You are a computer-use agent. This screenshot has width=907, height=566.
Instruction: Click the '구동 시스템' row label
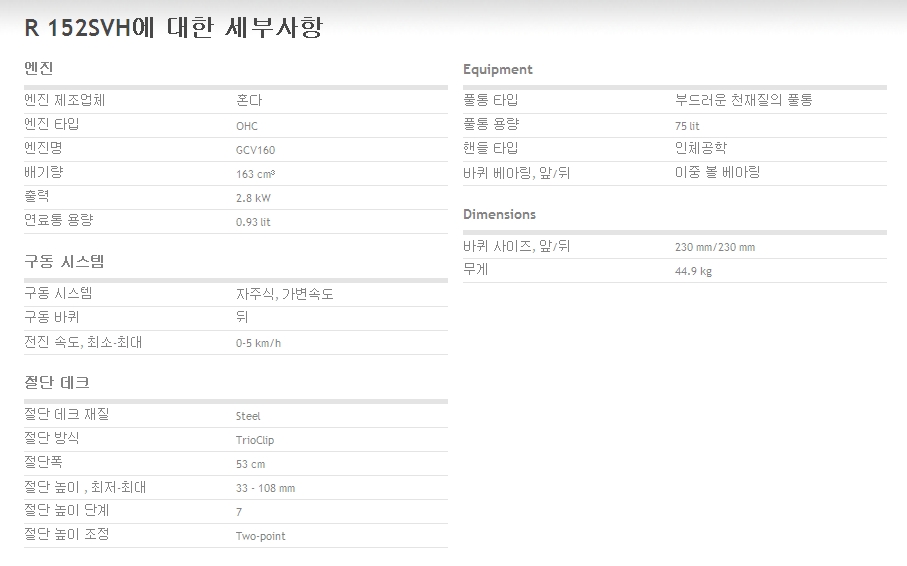pyautogui.click(x=58, y=293)
